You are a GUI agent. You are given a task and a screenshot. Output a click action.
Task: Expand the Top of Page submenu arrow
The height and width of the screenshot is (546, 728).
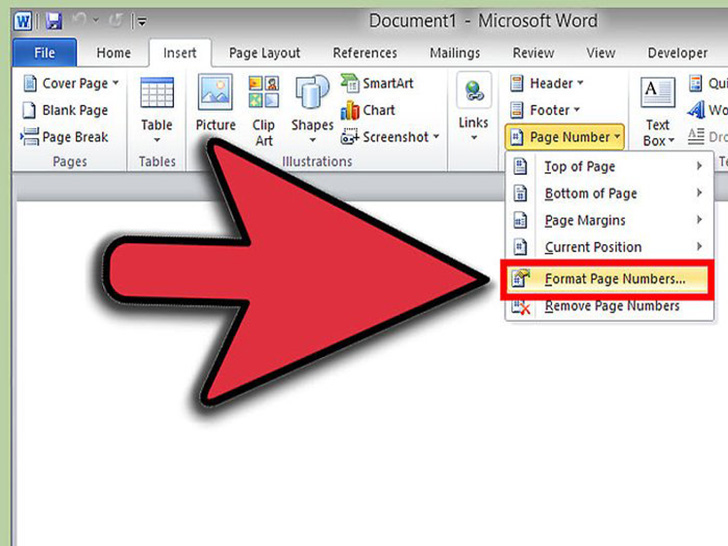699,166
